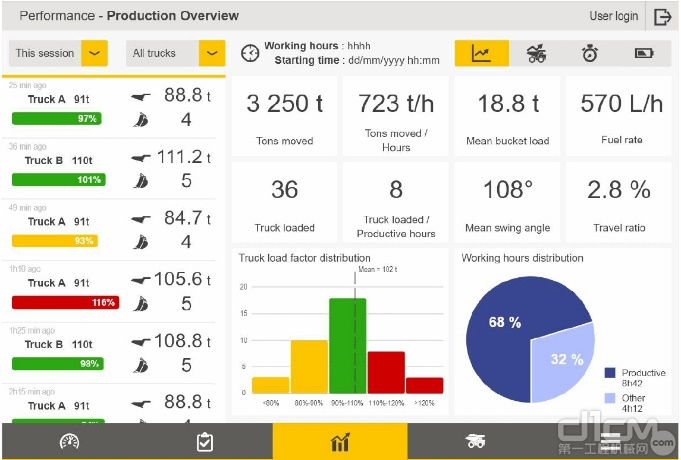Click the red 116% load factor bar
Image resolution: width=681 pixels, height=460 pixels.
(x=65, y=302)
